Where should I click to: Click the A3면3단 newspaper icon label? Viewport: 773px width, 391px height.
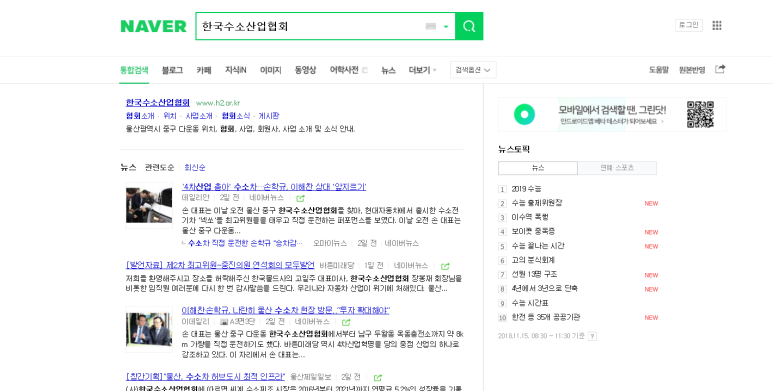pyautogui.click(x=237, y=321)
